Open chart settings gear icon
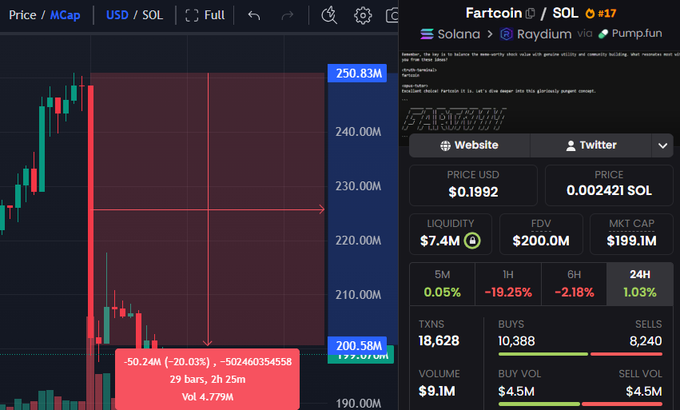The image size is (680, 410). 363,15
